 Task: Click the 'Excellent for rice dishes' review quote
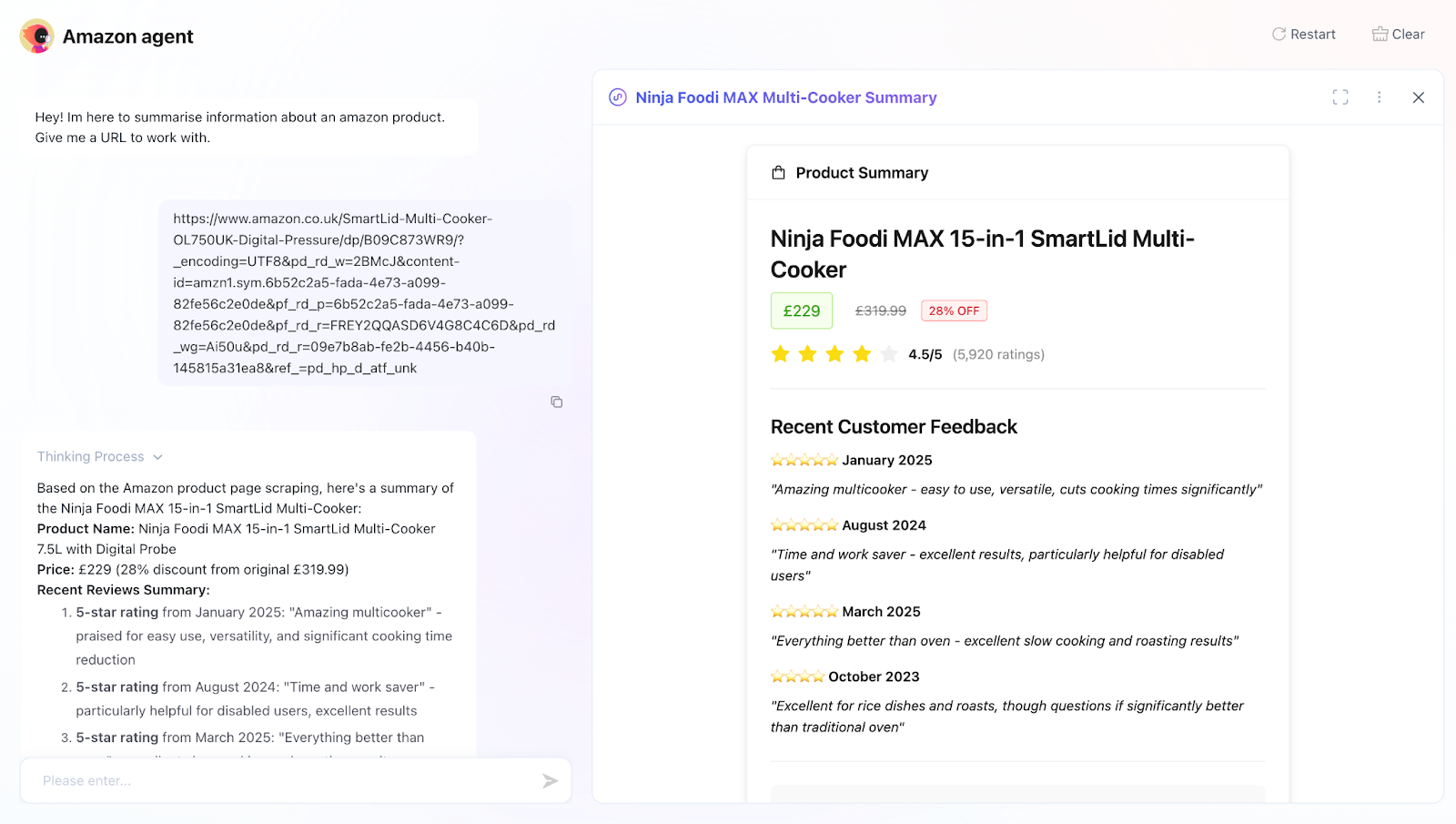(1007, 717)
